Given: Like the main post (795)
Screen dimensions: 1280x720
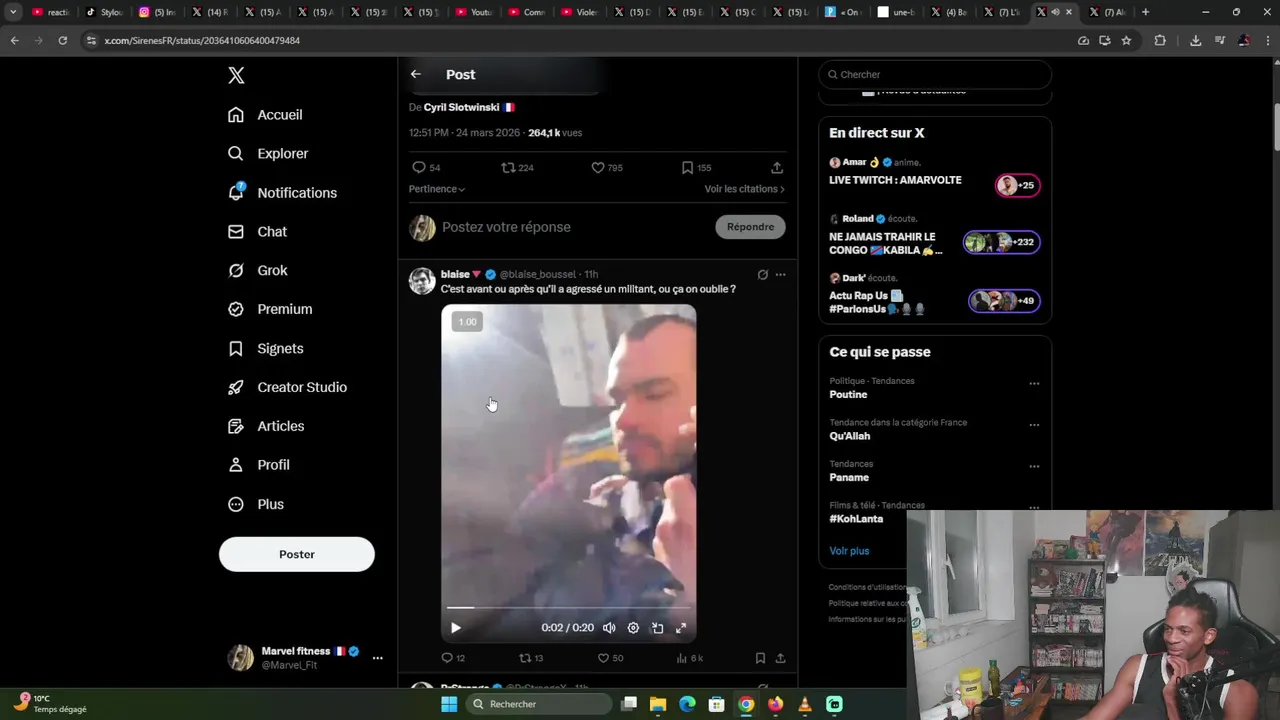Looking at the screenshot, I should pos(607,168).
